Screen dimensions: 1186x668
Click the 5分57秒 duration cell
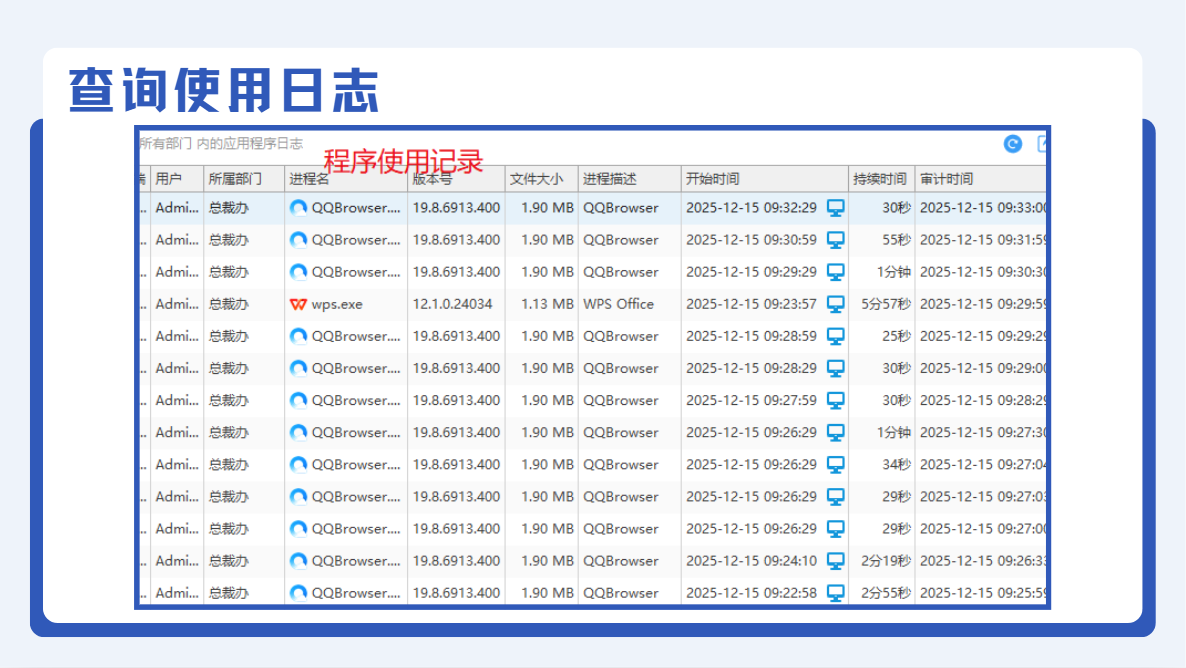coord(886,304)
